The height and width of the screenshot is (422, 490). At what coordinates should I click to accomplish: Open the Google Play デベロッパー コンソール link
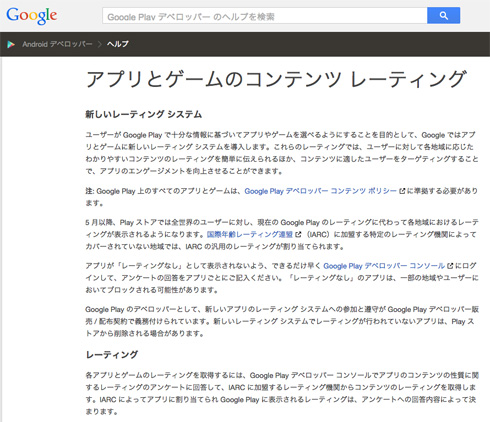tap(384, 266)
